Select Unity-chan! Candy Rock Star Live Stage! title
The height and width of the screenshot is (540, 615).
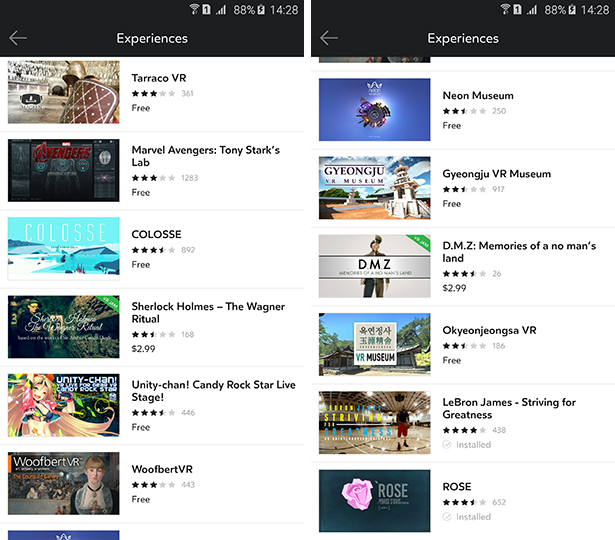(213, 391)
